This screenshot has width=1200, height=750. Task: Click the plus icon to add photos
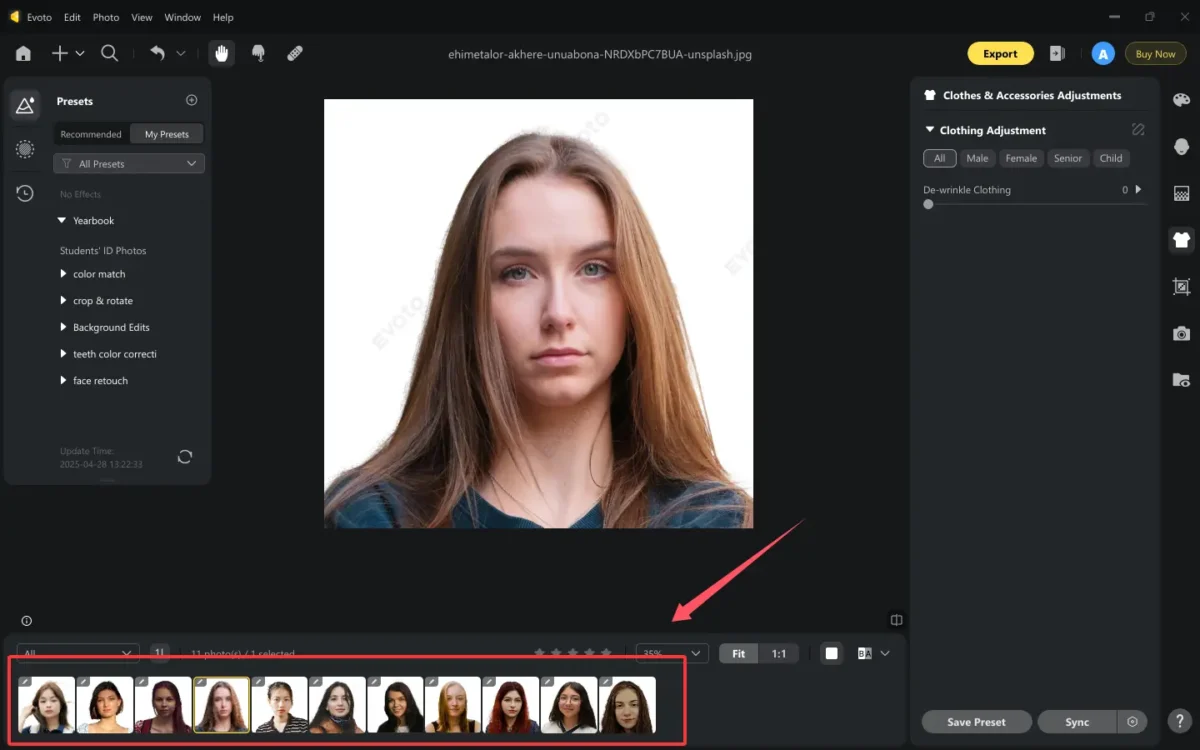[x=60, y=54]
